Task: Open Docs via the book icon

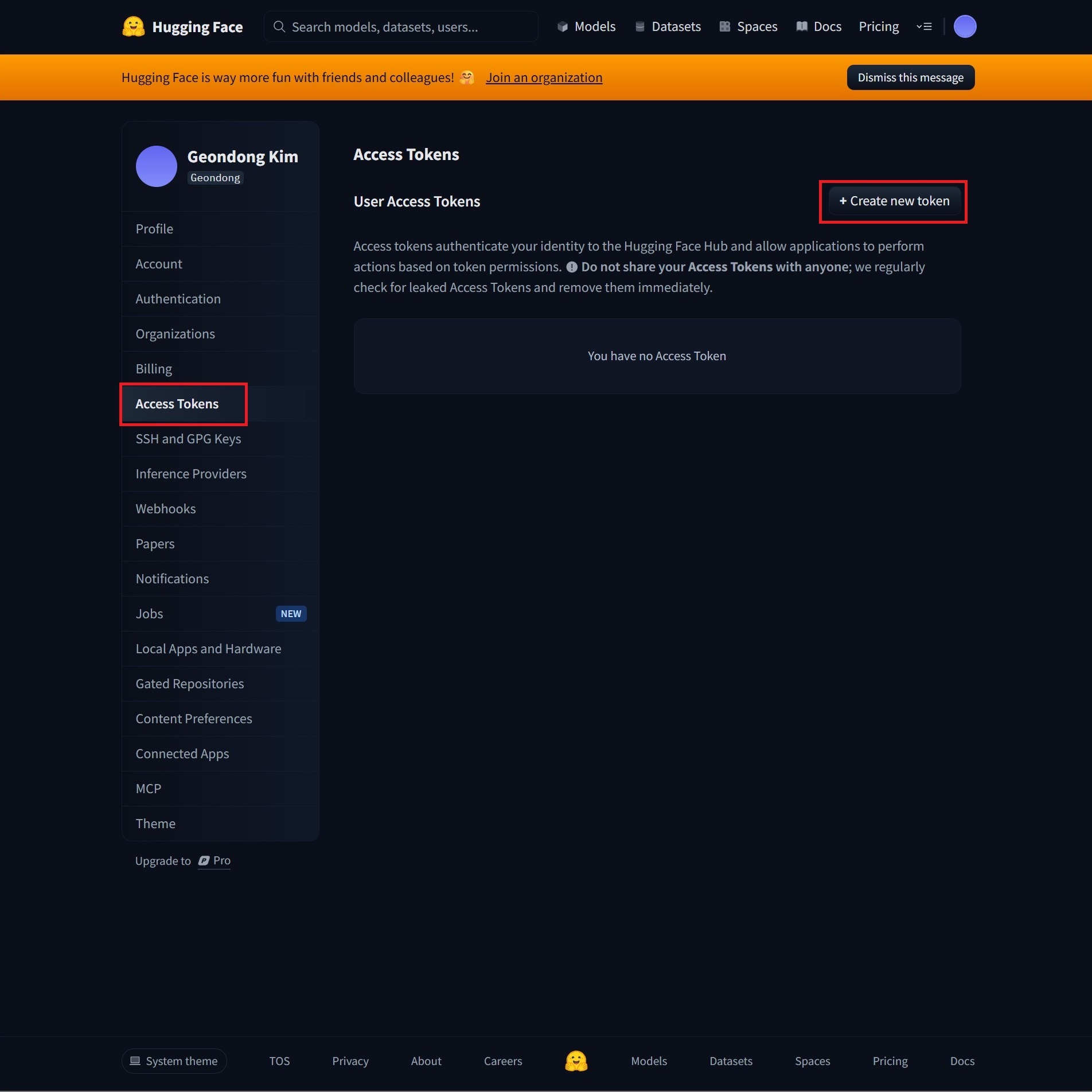Action: click(x=802, y=27)
